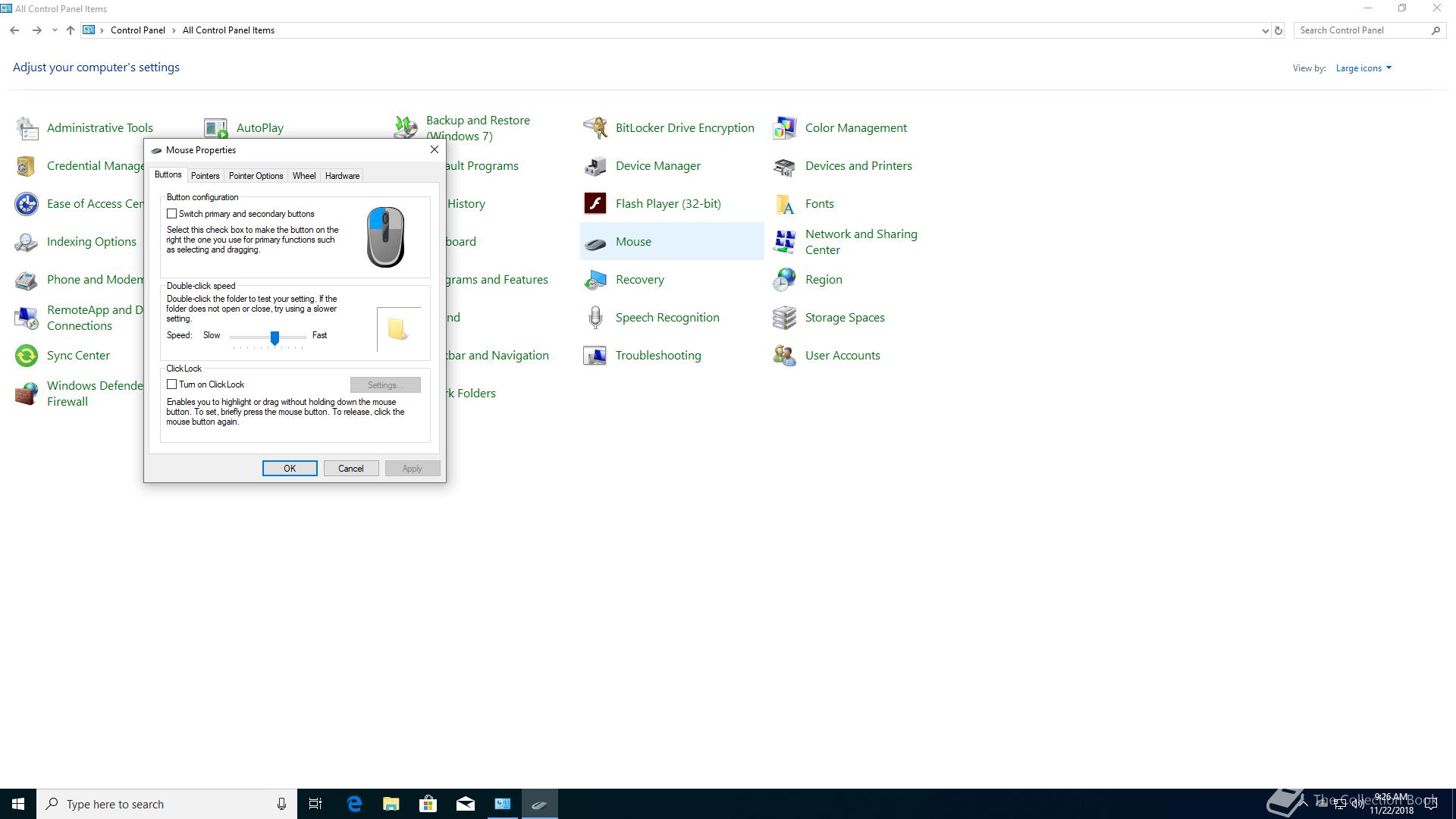Launch Microsoft Edge from the taskbar
The height and width of the screenshot is (819, 1456).
(x=354, y=804)
